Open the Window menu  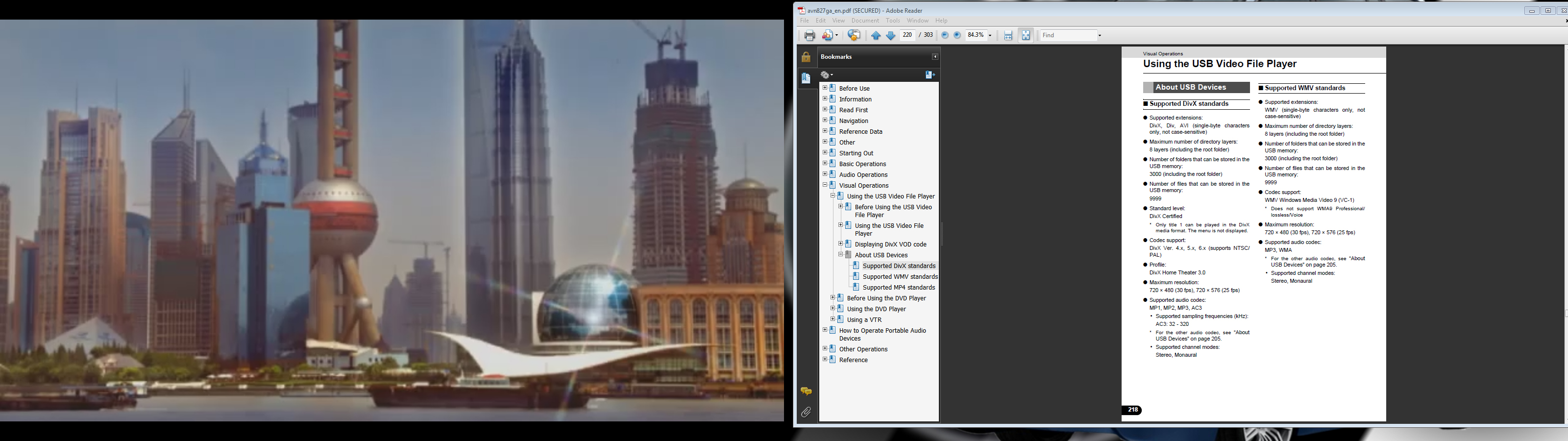pos(918,21)
